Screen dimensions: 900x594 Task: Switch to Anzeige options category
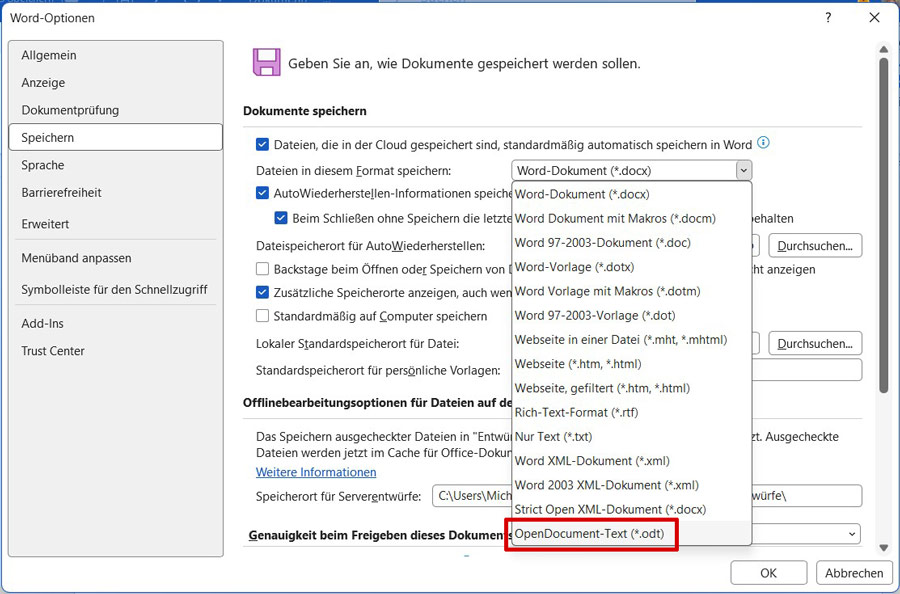(x=115, y=83)
